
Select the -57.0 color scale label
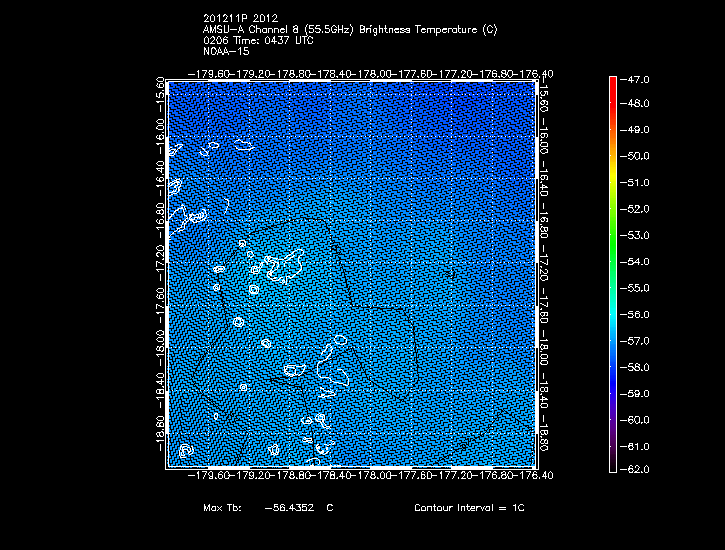click(638, 340)
